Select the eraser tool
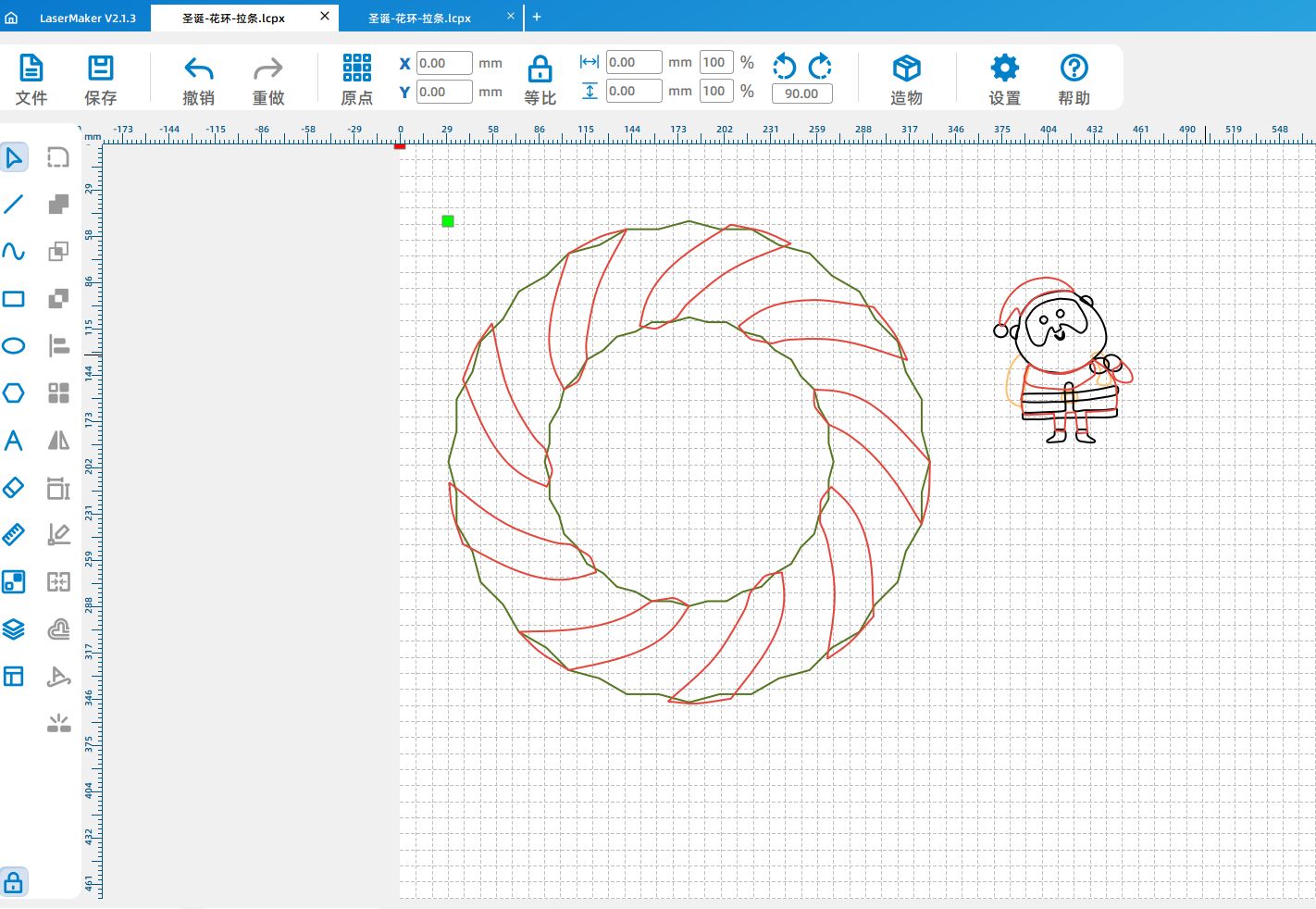This screenshot has width=1316, height=909. pyautogui.click(x=14, y=488)
